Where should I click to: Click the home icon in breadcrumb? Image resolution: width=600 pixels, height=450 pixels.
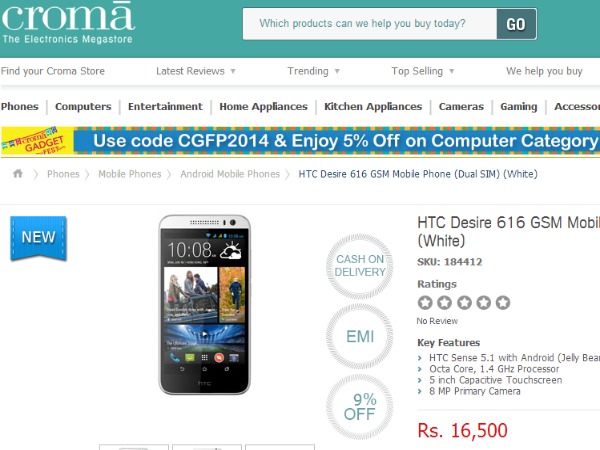pyautogui.click(x=18, y=174)
